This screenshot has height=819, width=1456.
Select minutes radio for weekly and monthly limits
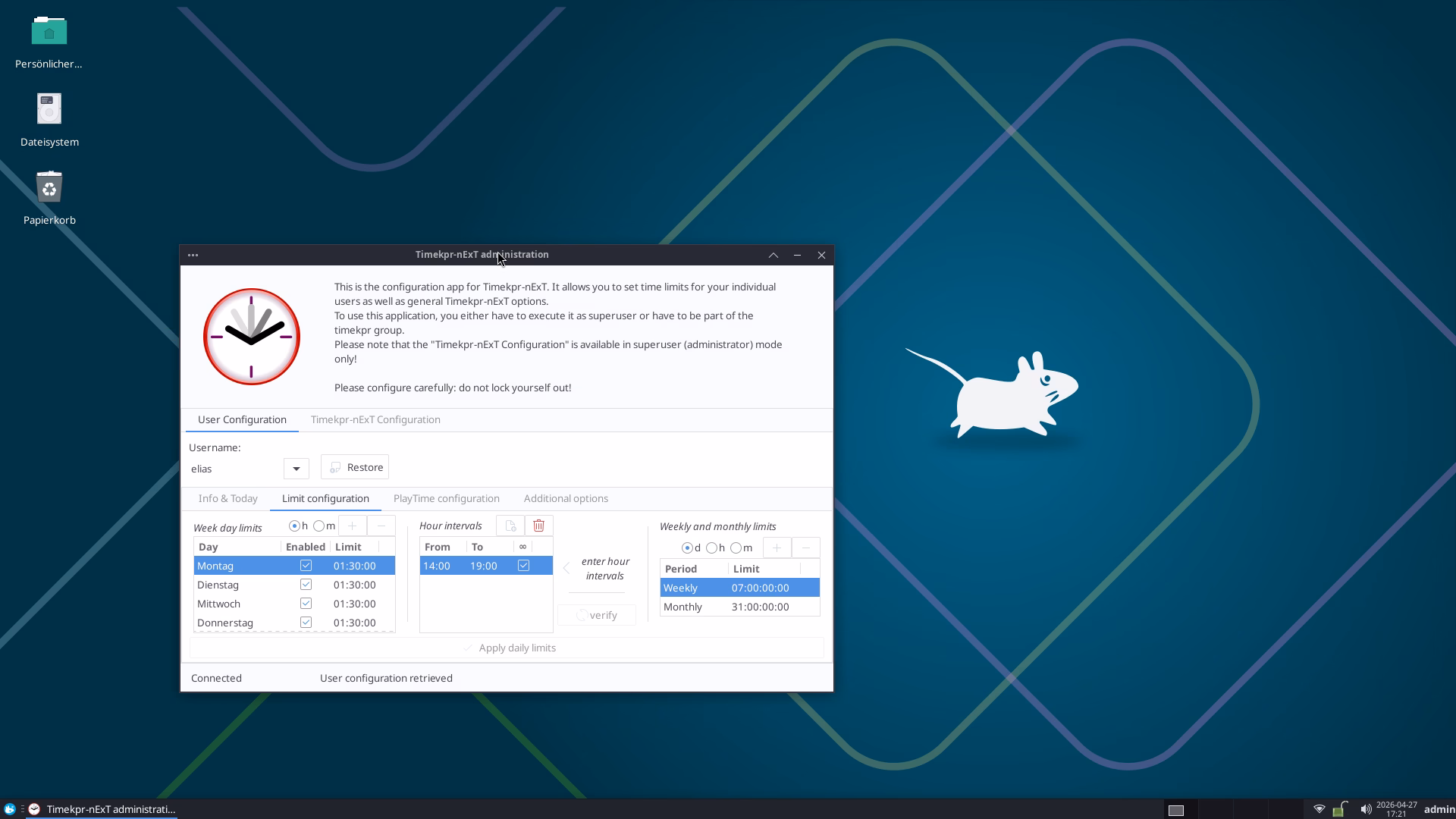pyautogui.click(x=741, y=548)
